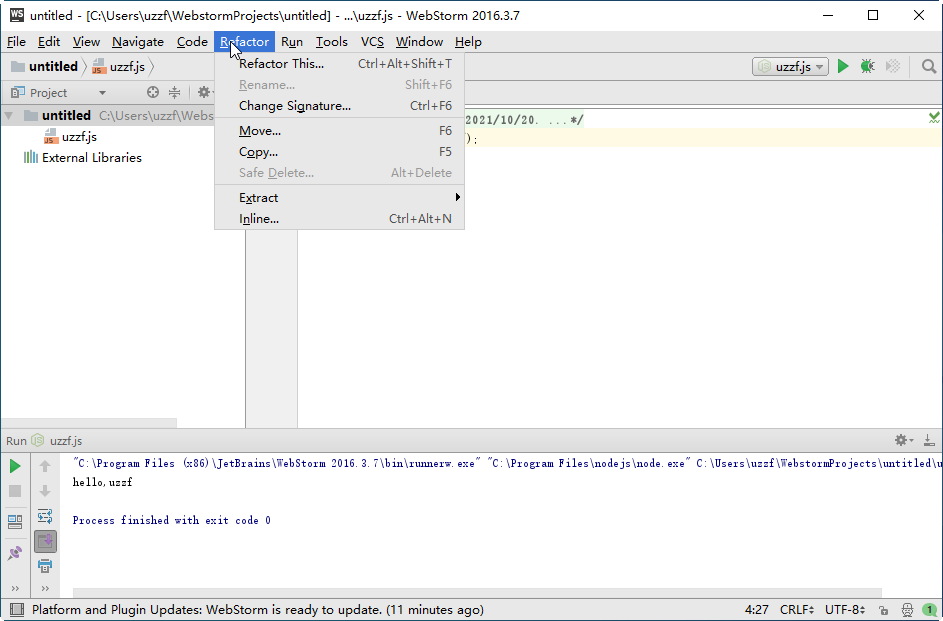The width and height of the screenshot is (943, 621).
Task: Pin the Run tab with the pin icon
Action: [15, 552]
